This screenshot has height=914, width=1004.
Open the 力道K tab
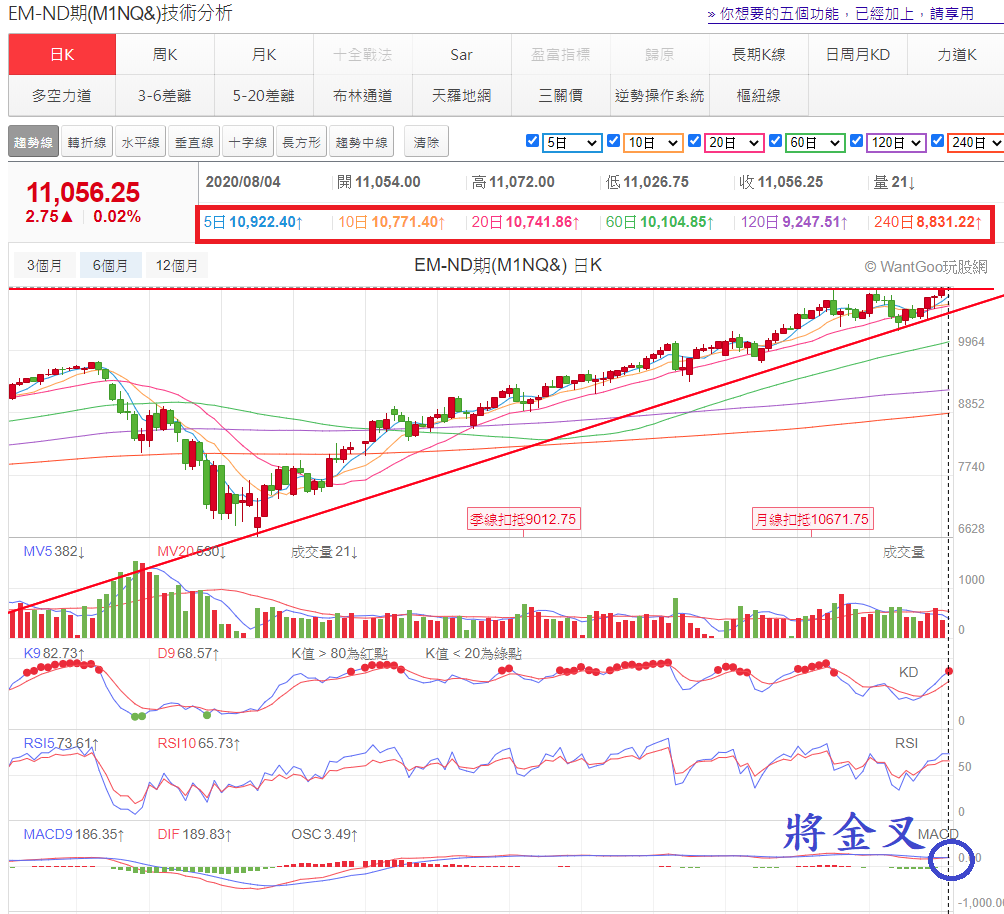957,54
